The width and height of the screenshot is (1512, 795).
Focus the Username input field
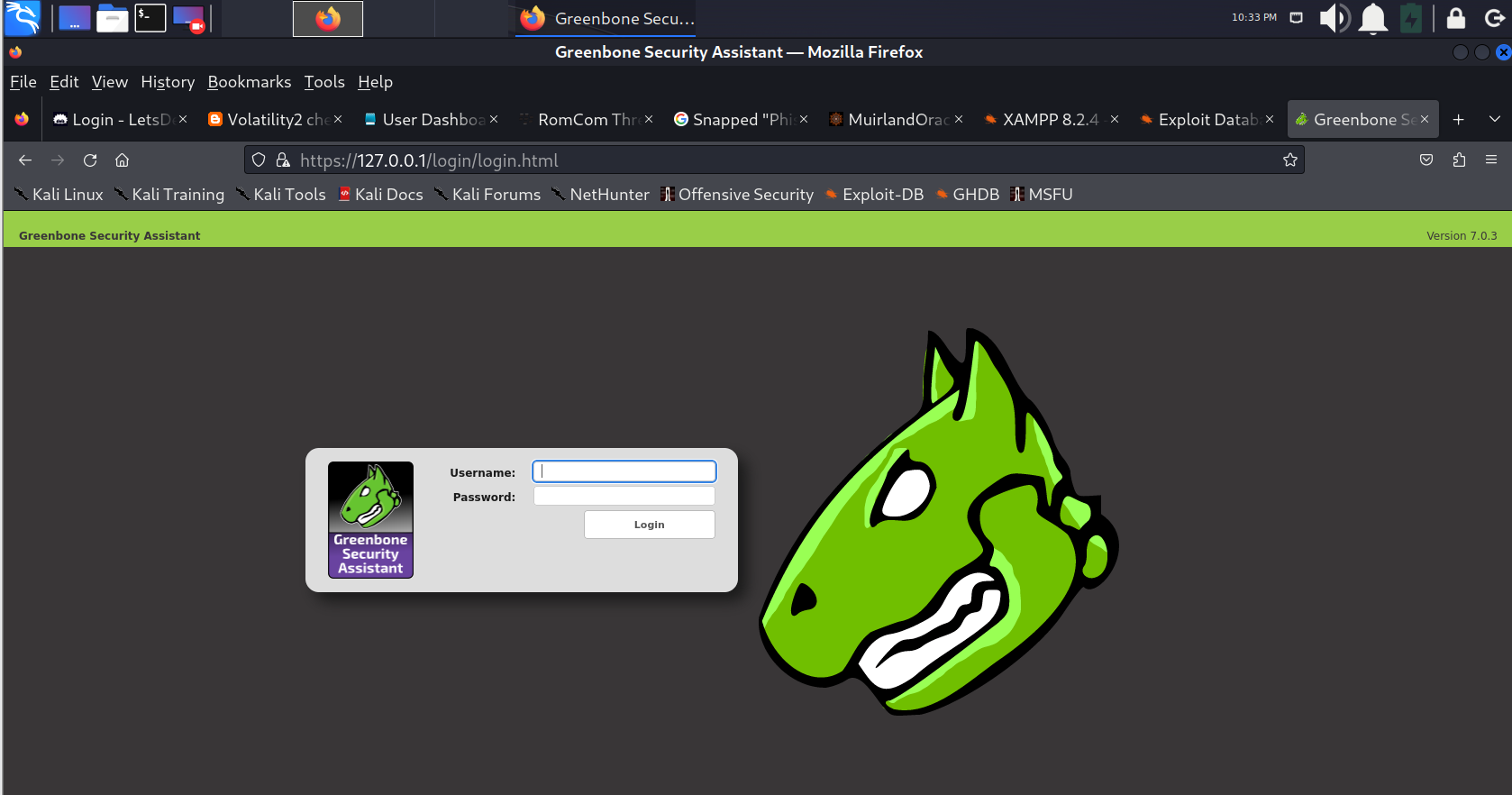(x=624, y=471)
